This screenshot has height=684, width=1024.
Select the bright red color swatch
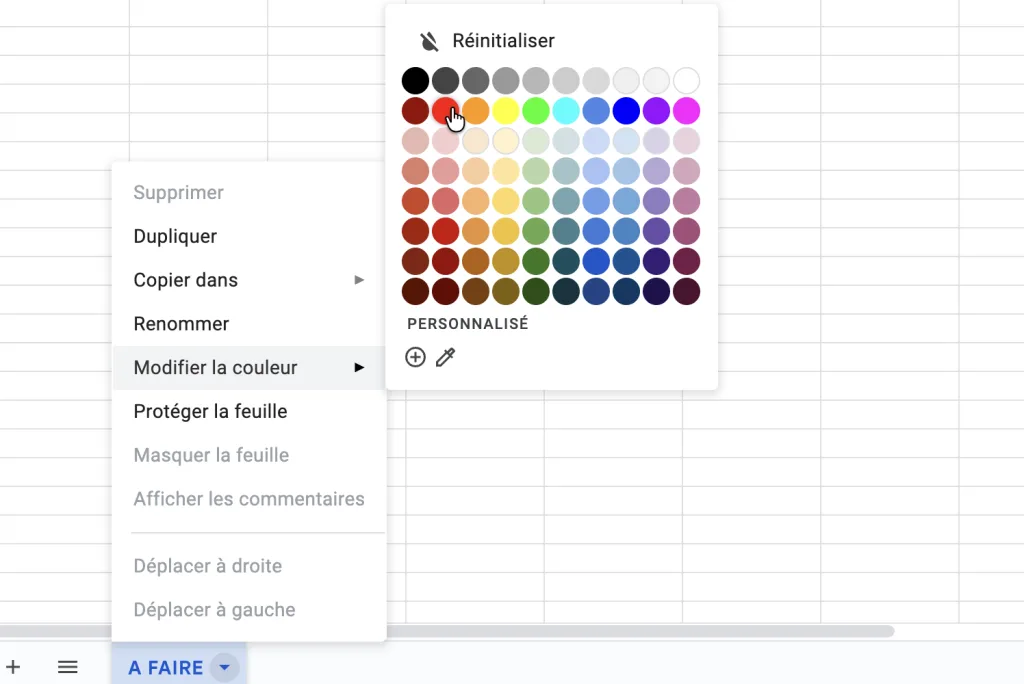(445, 110)
